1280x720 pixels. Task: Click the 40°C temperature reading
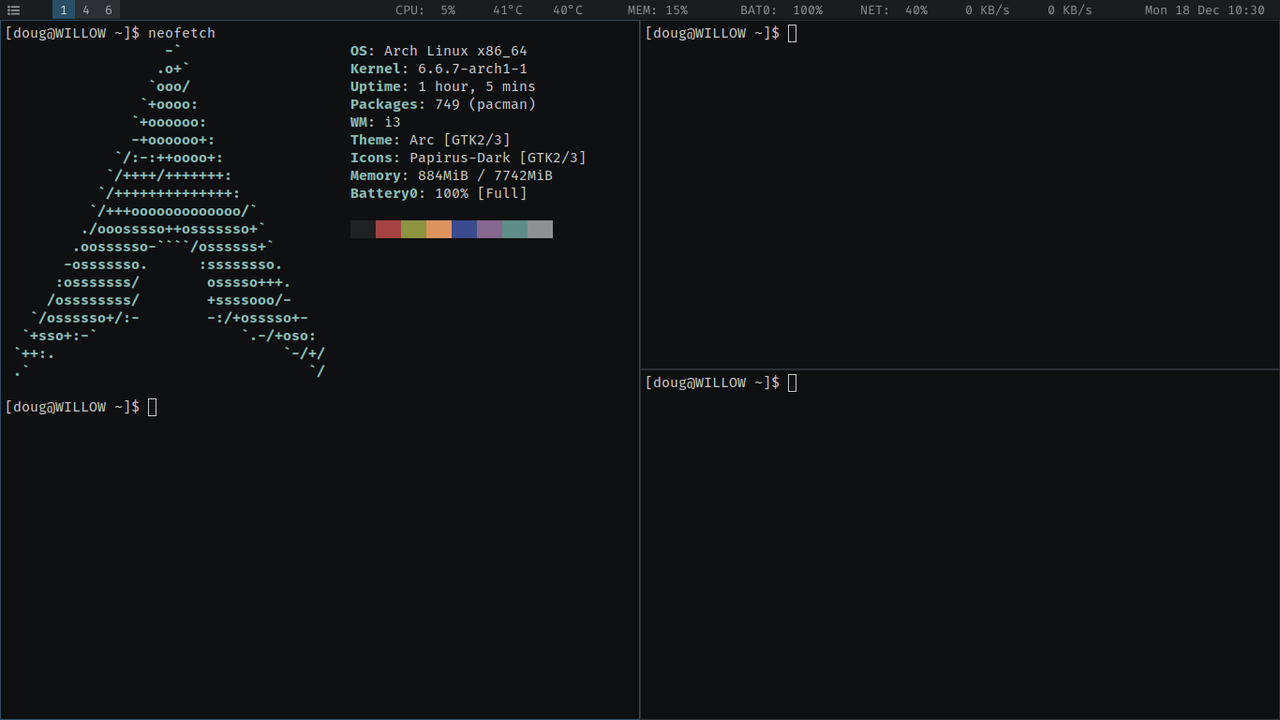click(x=568, y=10)
